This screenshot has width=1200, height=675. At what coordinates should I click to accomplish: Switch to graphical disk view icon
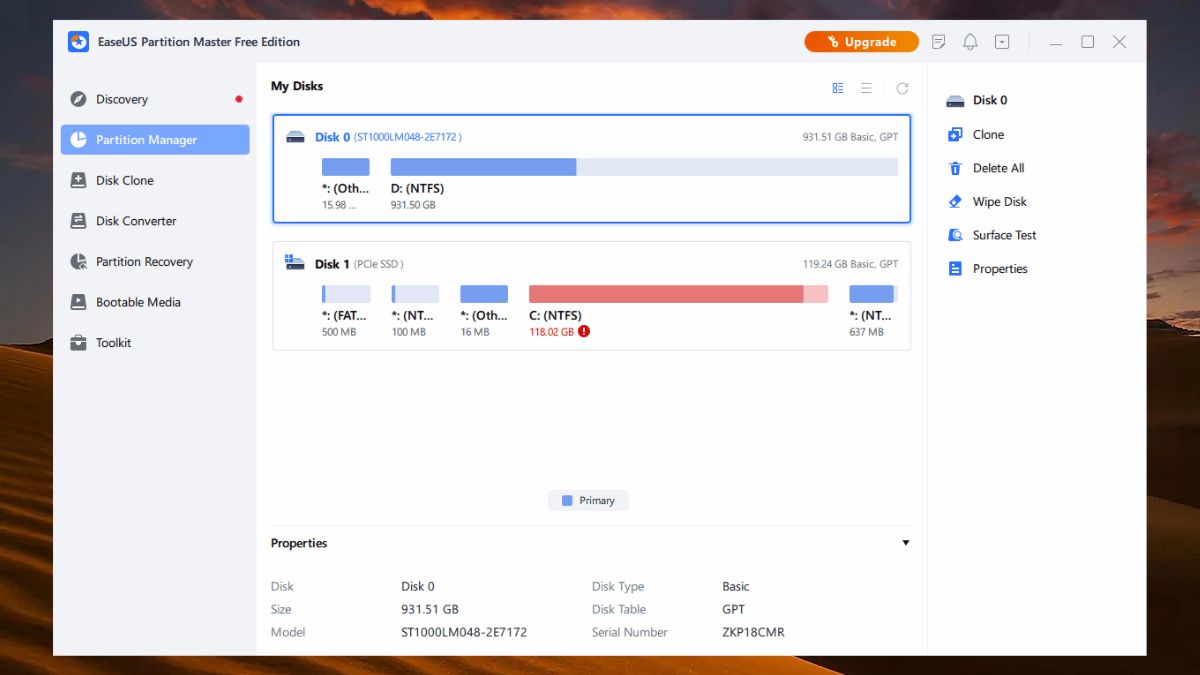838,88
